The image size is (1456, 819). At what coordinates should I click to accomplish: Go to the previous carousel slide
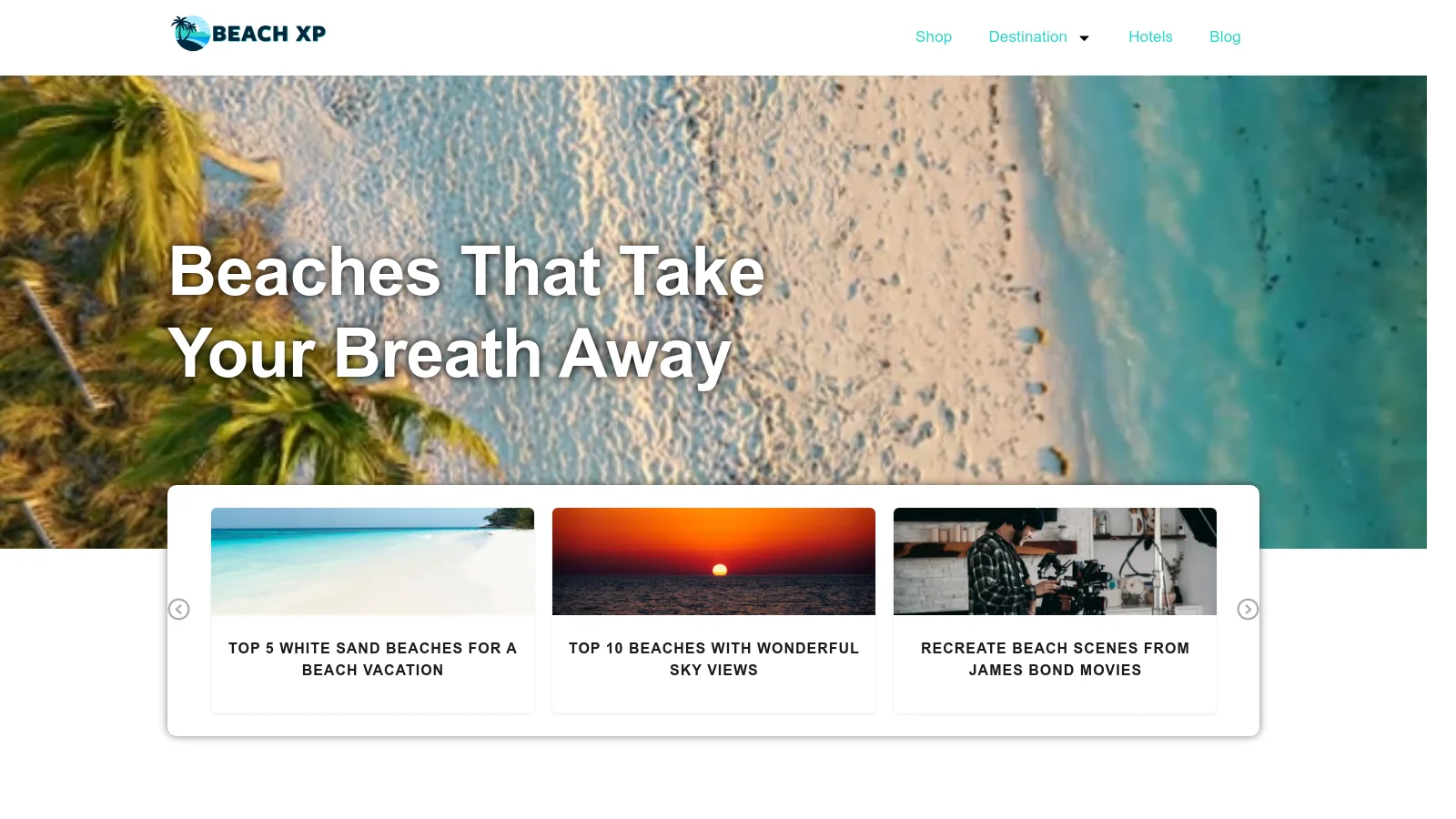coord(179,610)
